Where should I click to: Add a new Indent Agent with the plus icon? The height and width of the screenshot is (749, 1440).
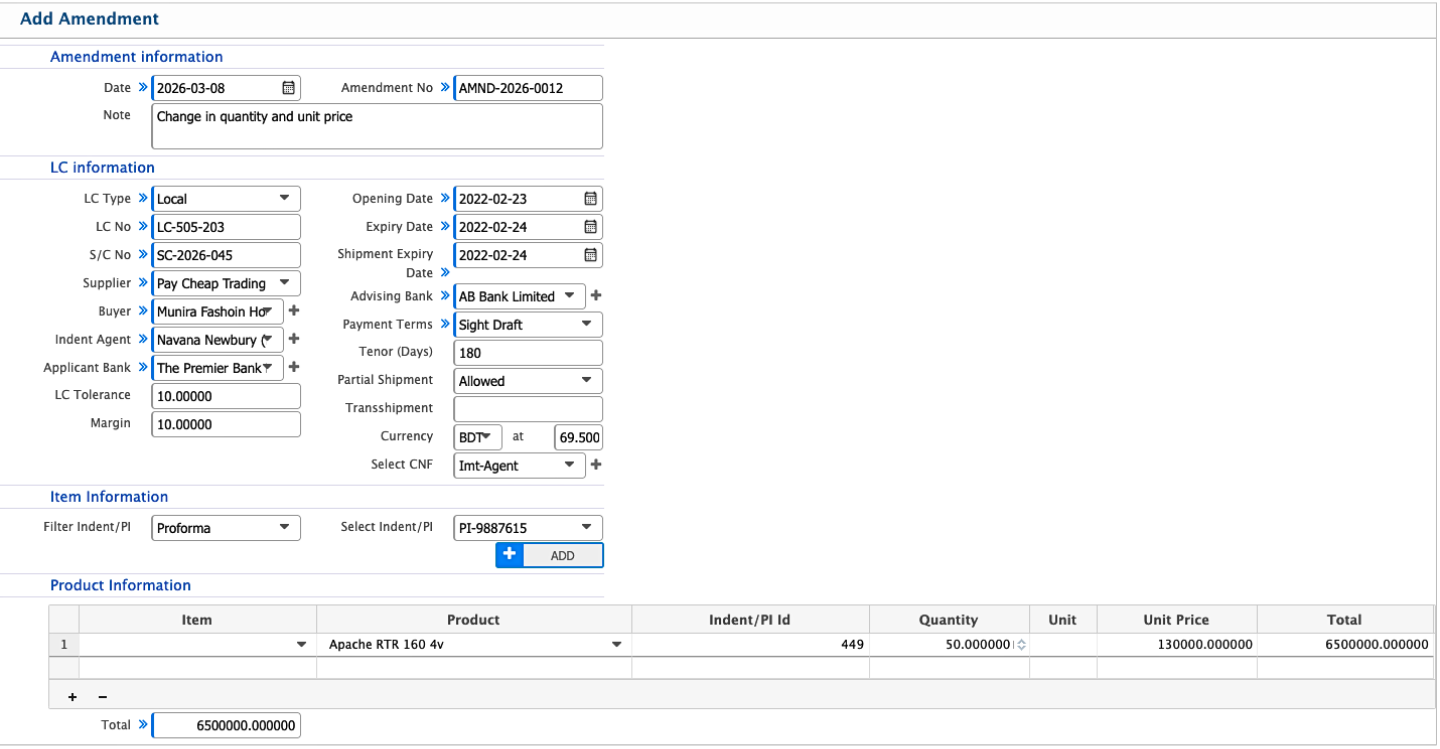point(295,339)
